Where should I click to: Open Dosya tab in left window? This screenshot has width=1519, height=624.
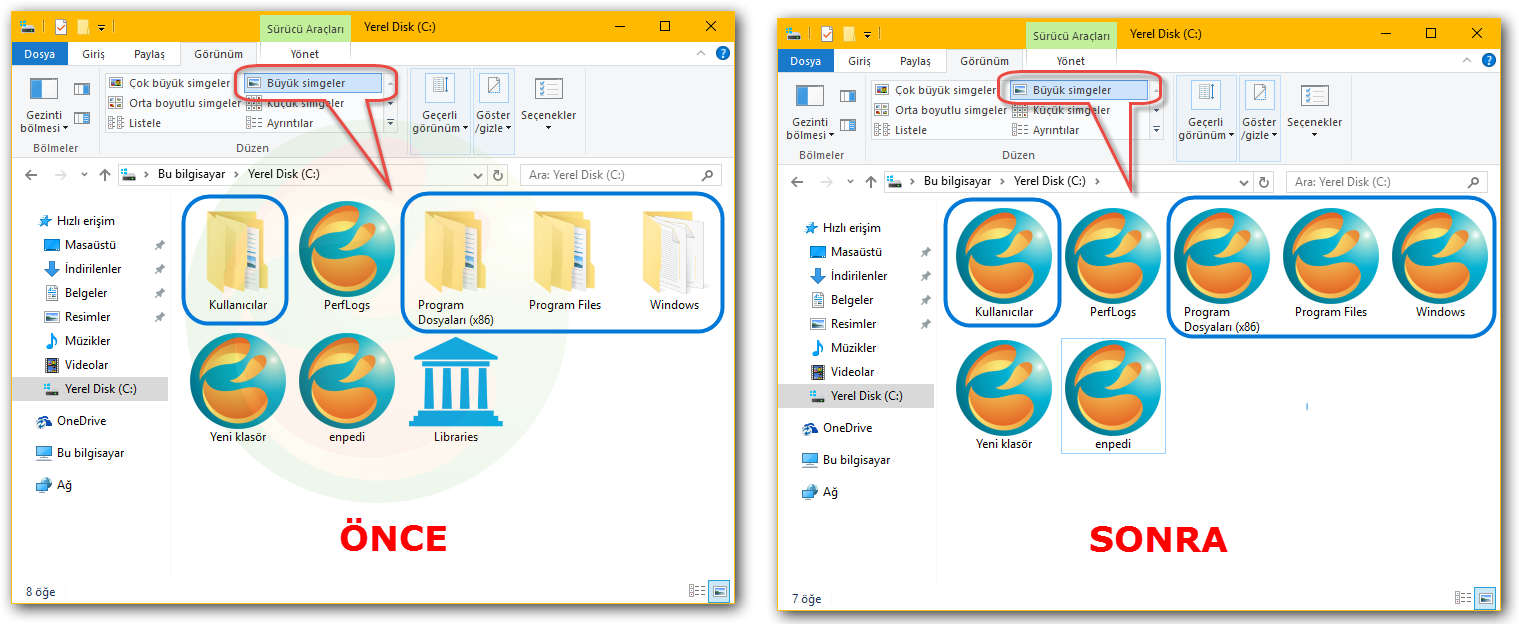pos(40,54)
